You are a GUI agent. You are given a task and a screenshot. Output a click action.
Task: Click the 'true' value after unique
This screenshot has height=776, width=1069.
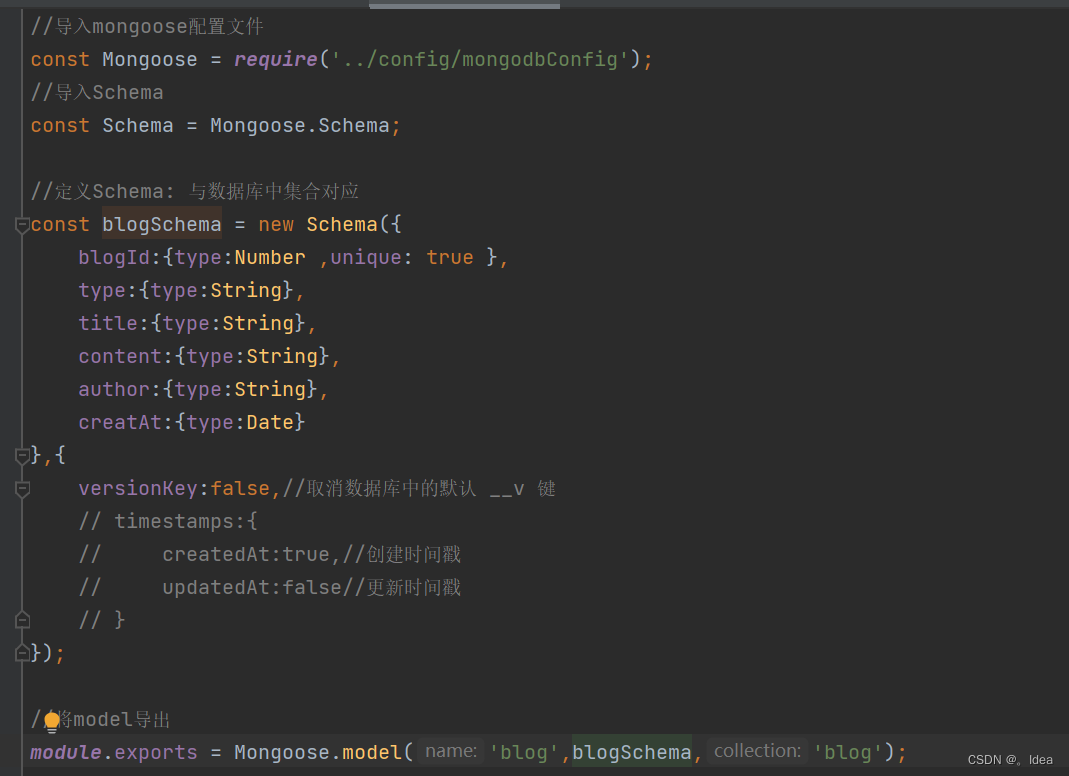click(x=450, y=258)
